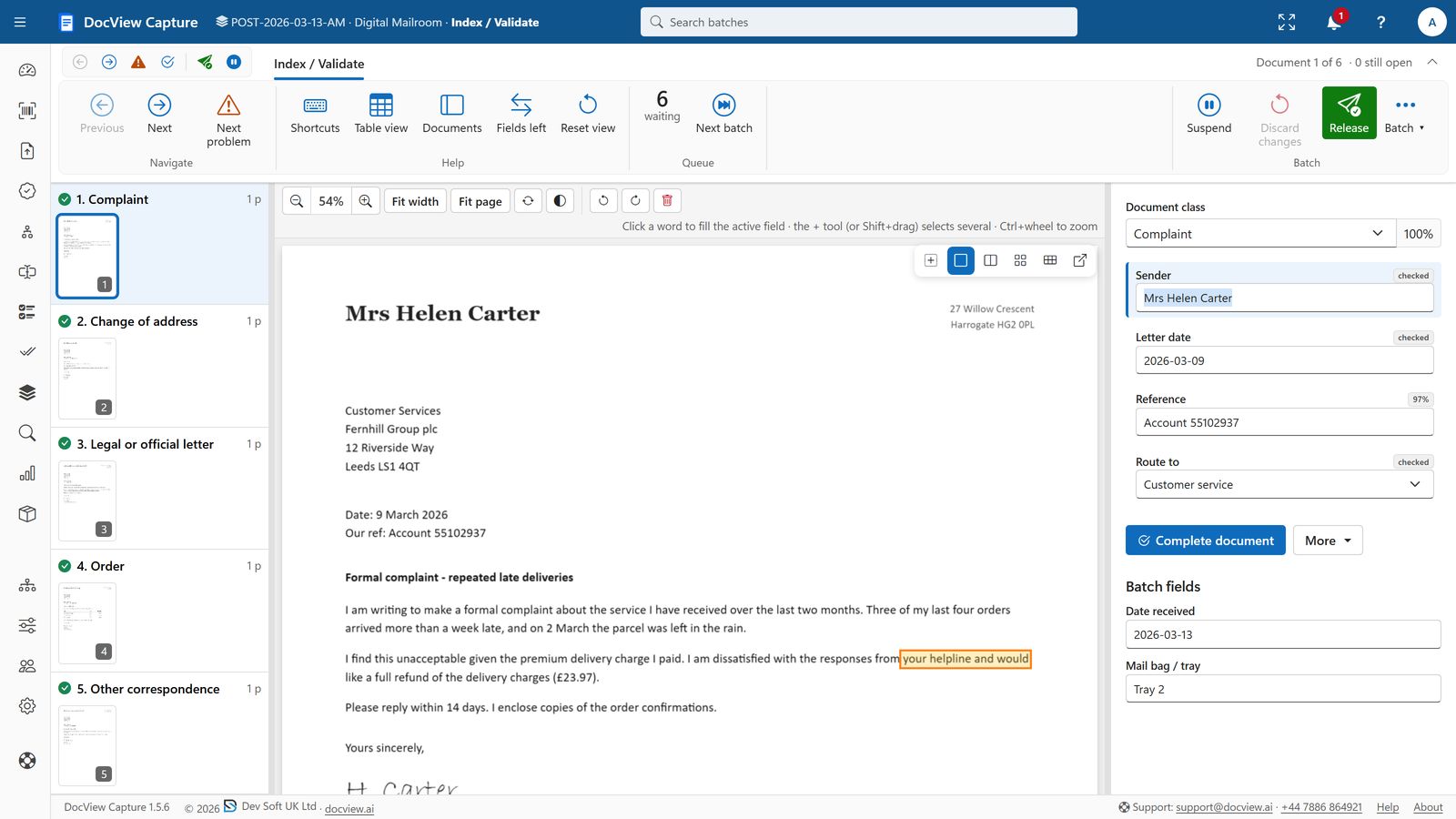Suspend the current batch
The image size is (1456, 819).
click(1208, 114)
